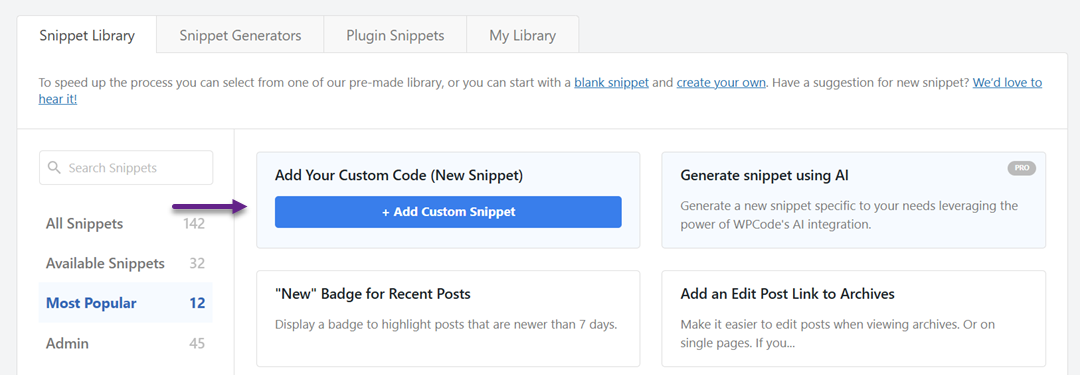Click the + Add Custom Snippet button
1080x376 pixels.
tap(448, 212)
